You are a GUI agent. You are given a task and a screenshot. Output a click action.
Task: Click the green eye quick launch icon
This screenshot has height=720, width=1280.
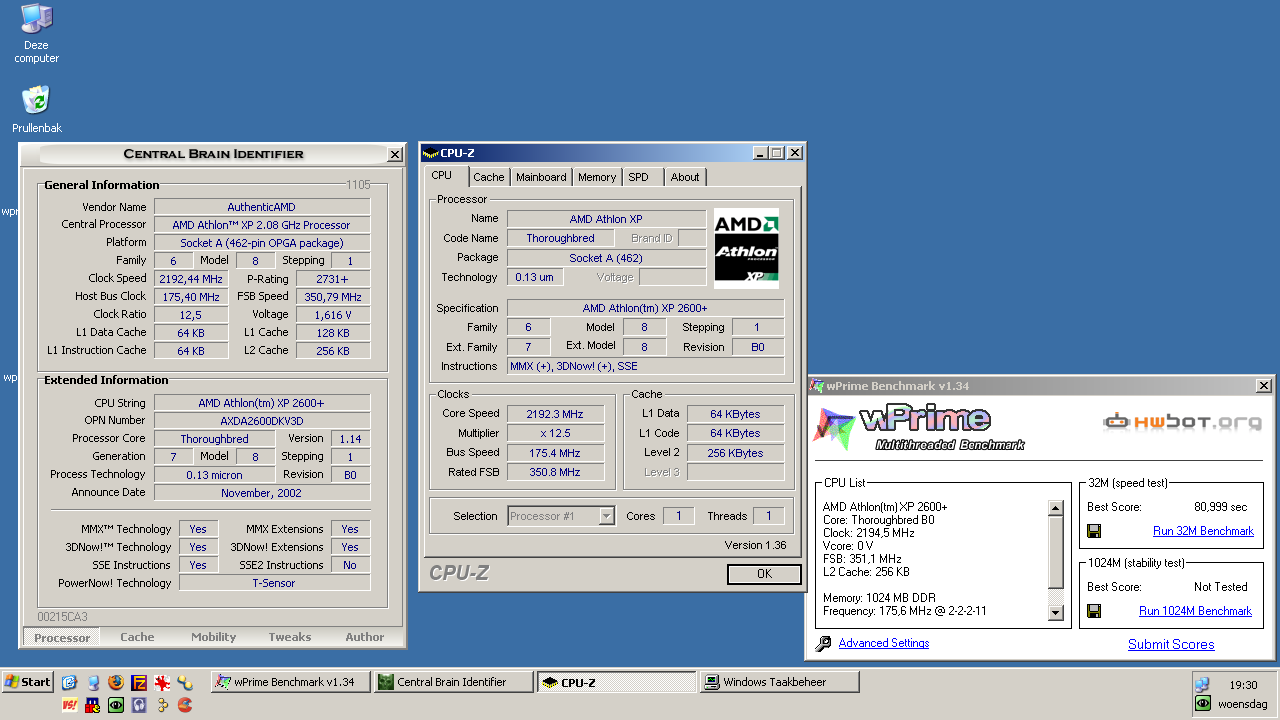116,705
